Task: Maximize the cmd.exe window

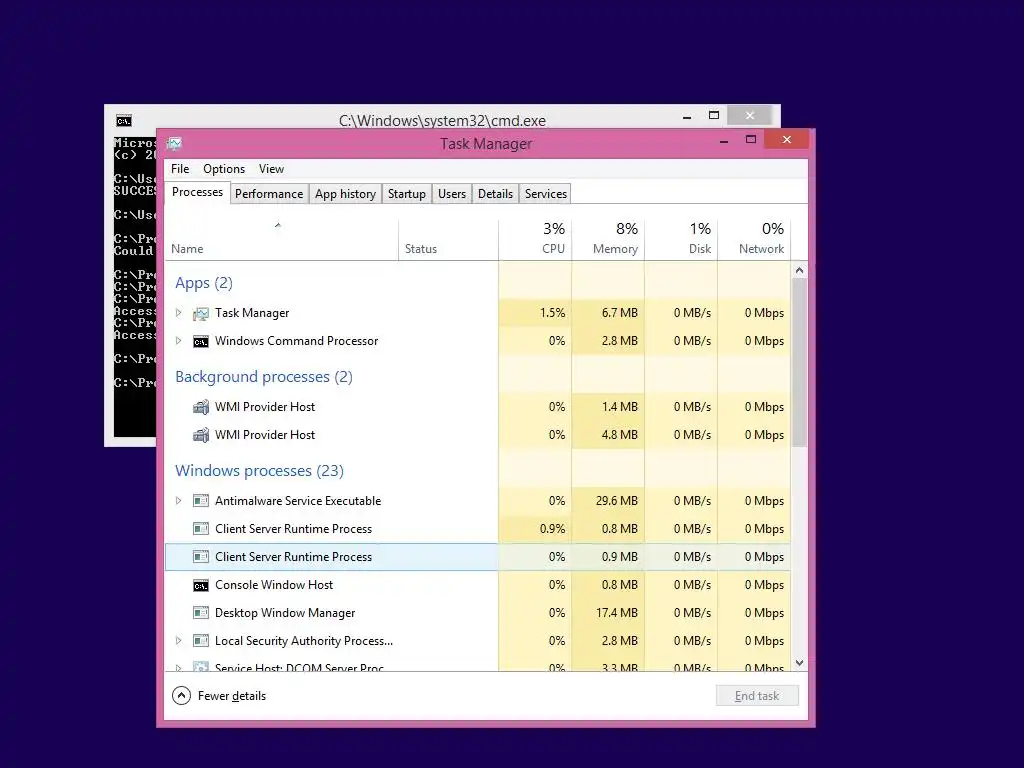Action: 714,116
